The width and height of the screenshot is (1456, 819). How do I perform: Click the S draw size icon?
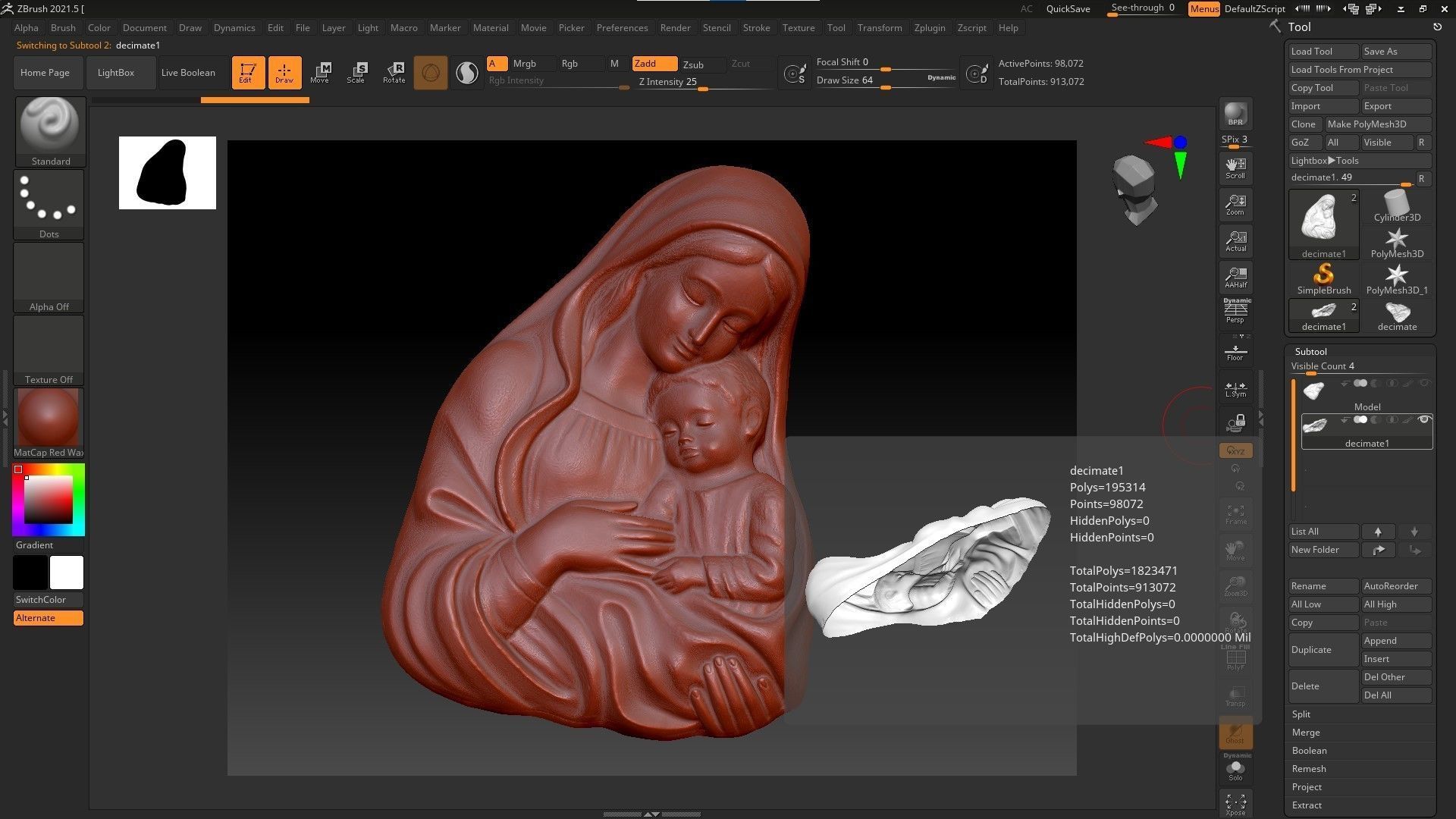click(x=795, y=74)
